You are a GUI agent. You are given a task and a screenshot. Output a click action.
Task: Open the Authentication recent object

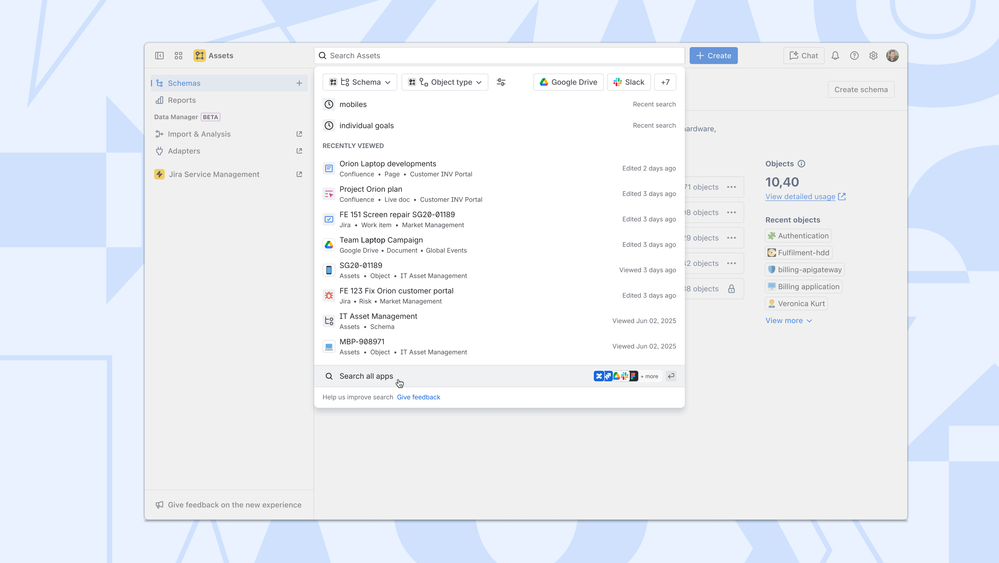pyautogui.click(x=798, y=236)
